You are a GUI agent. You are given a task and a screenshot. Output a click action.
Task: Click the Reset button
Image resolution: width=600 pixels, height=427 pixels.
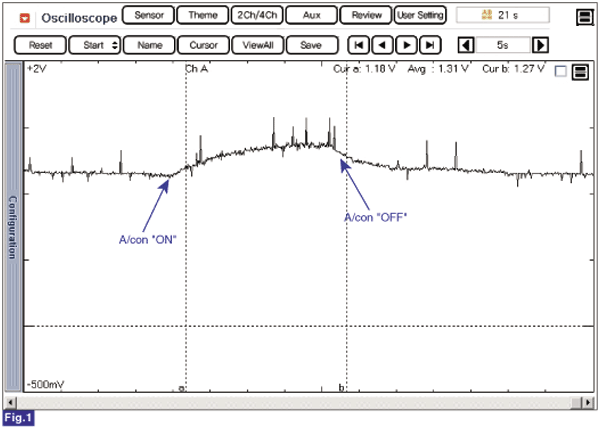(x=40, y=45)
